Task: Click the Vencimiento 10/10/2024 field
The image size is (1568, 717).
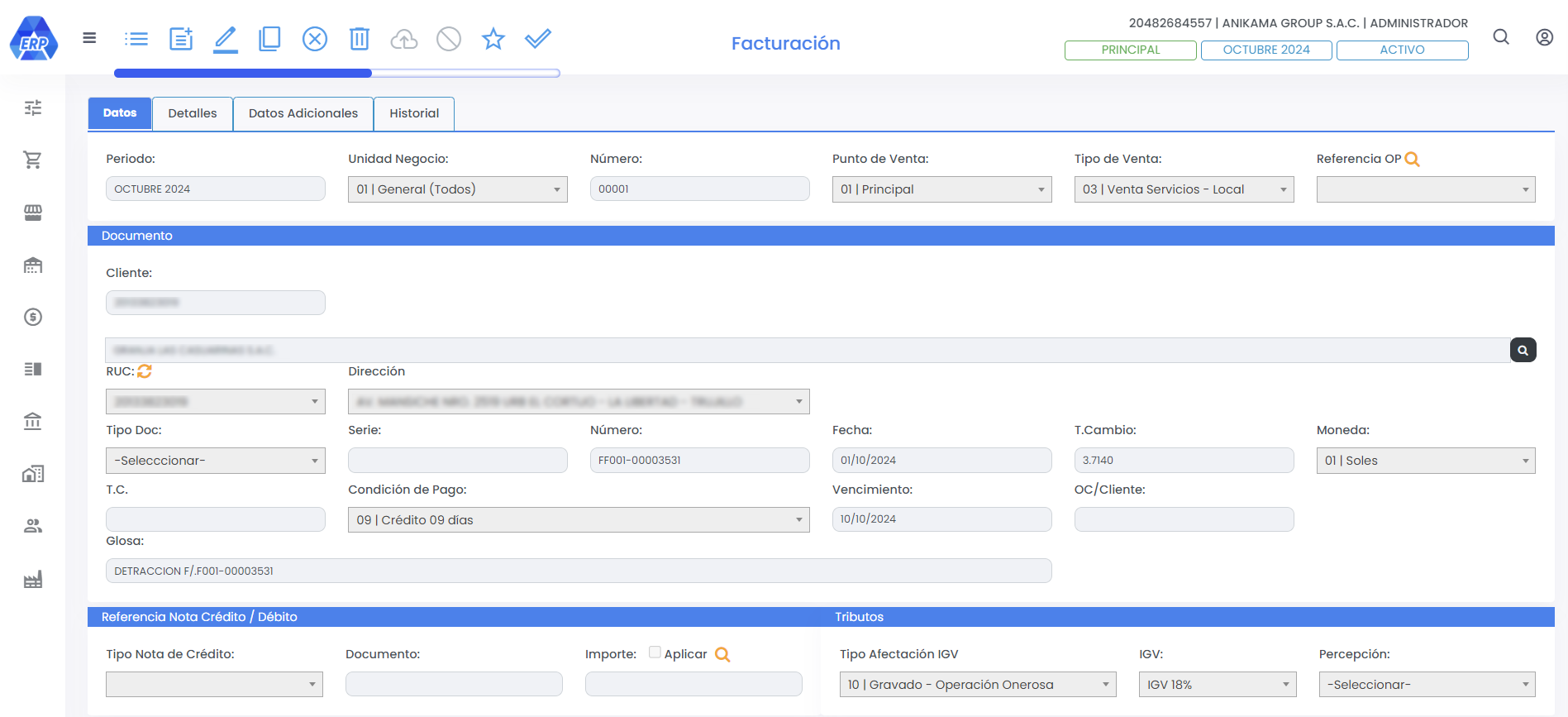Action: coord(942,519)
